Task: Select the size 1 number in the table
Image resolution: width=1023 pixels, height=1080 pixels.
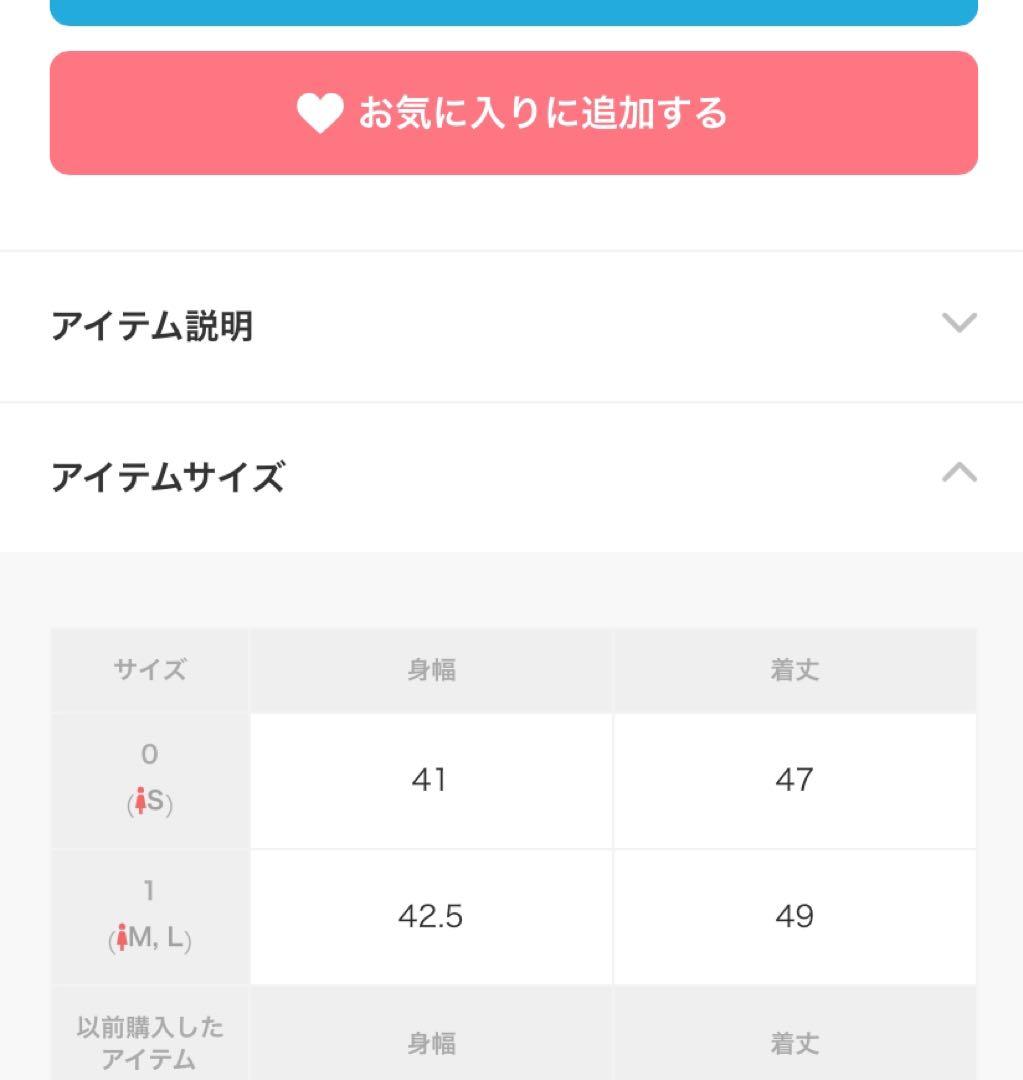Action: pos(149,891)
